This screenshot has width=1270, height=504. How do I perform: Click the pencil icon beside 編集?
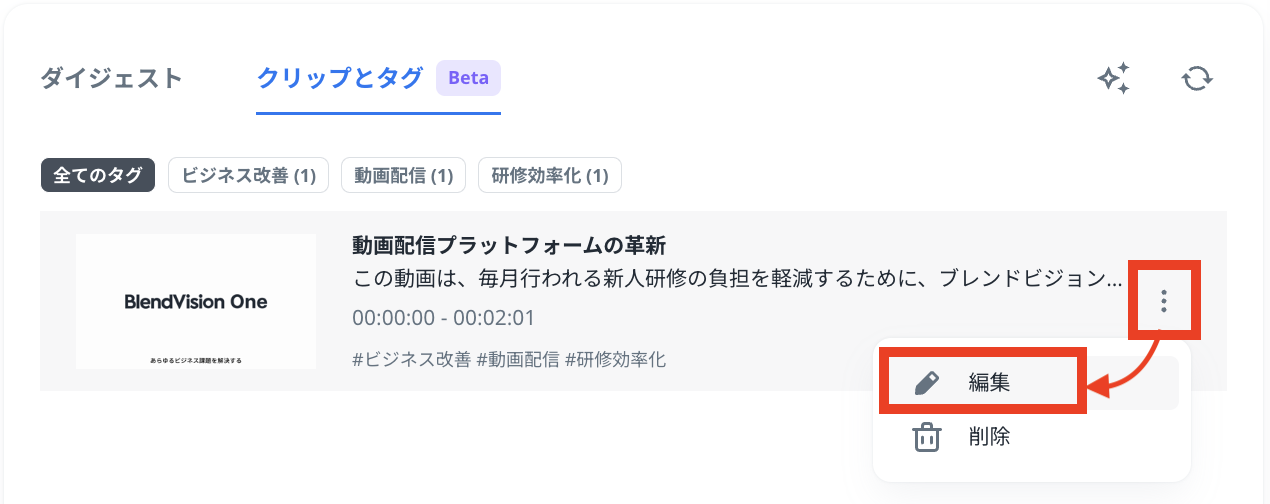point(928,382)
